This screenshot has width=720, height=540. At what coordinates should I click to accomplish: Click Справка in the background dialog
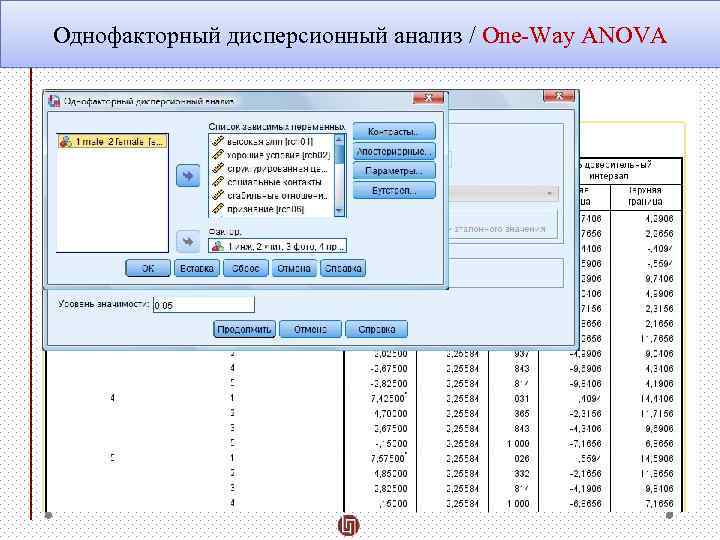coord(377,329)
